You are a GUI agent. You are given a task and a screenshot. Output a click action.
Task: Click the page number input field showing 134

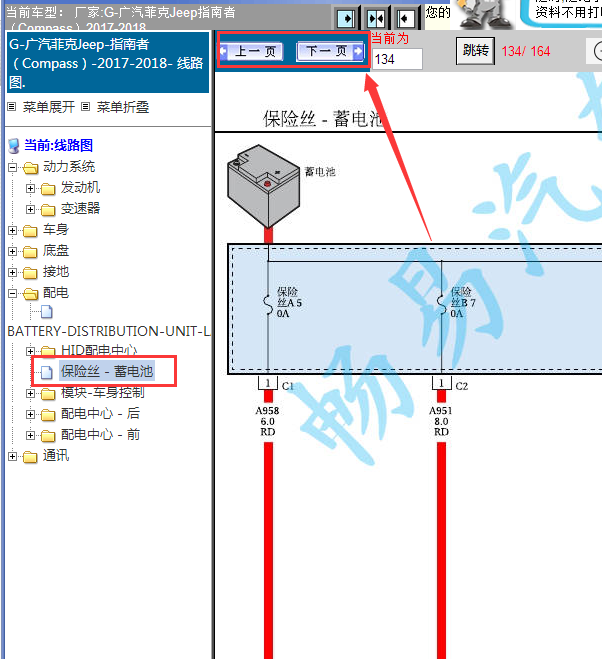[x=397, y=59]
